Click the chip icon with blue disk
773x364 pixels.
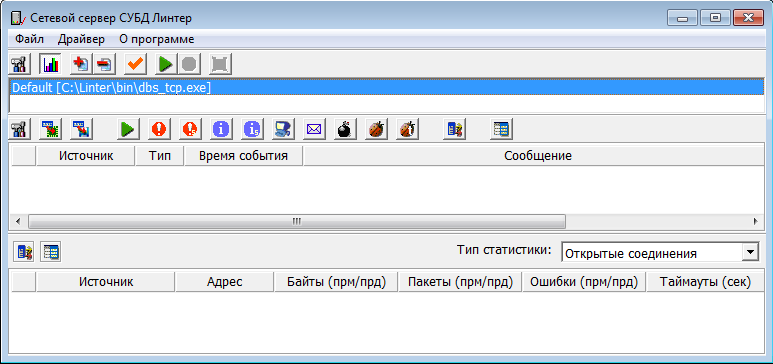82,129
